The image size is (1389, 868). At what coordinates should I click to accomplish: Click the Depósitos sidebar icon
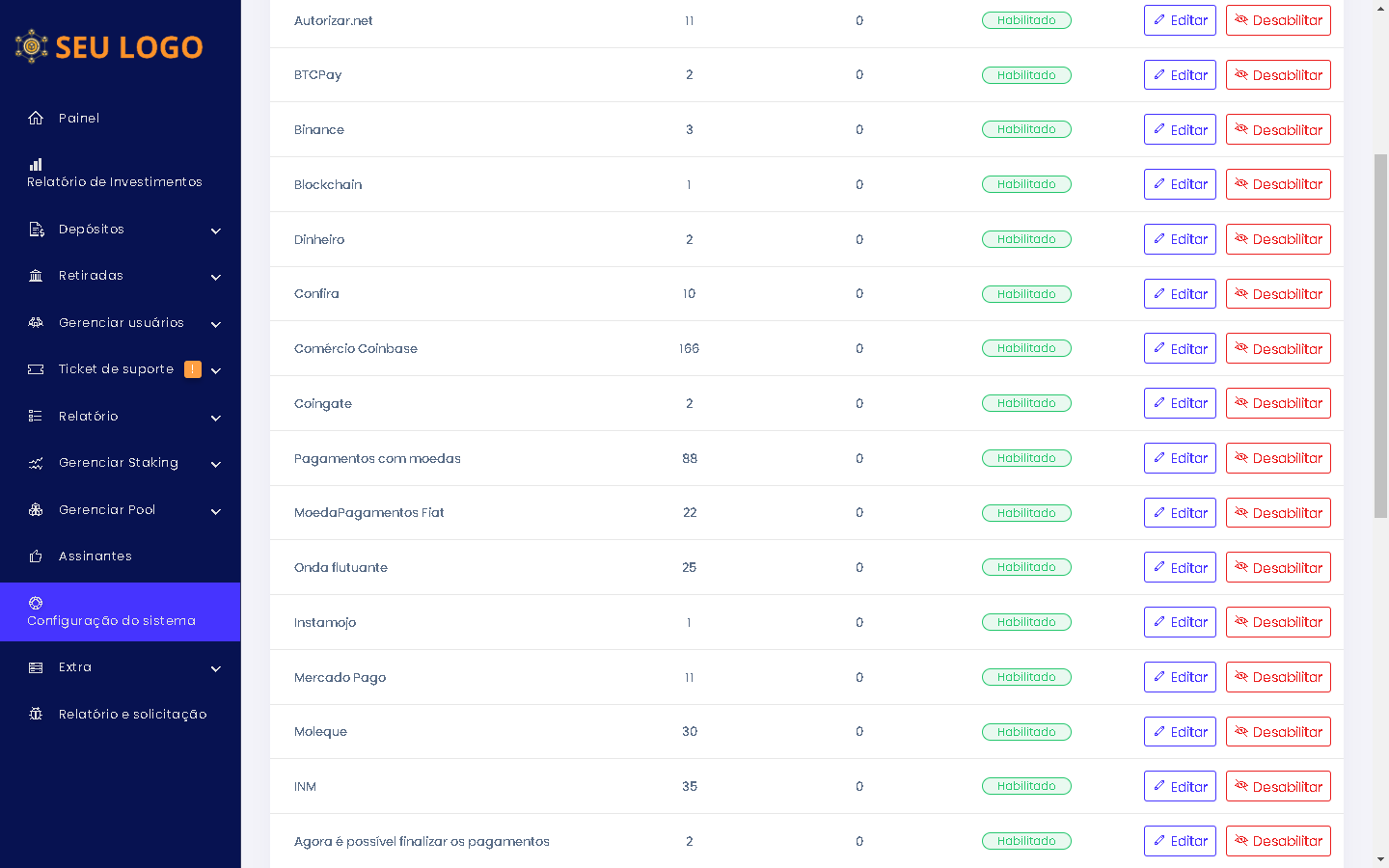coord(36,230)
